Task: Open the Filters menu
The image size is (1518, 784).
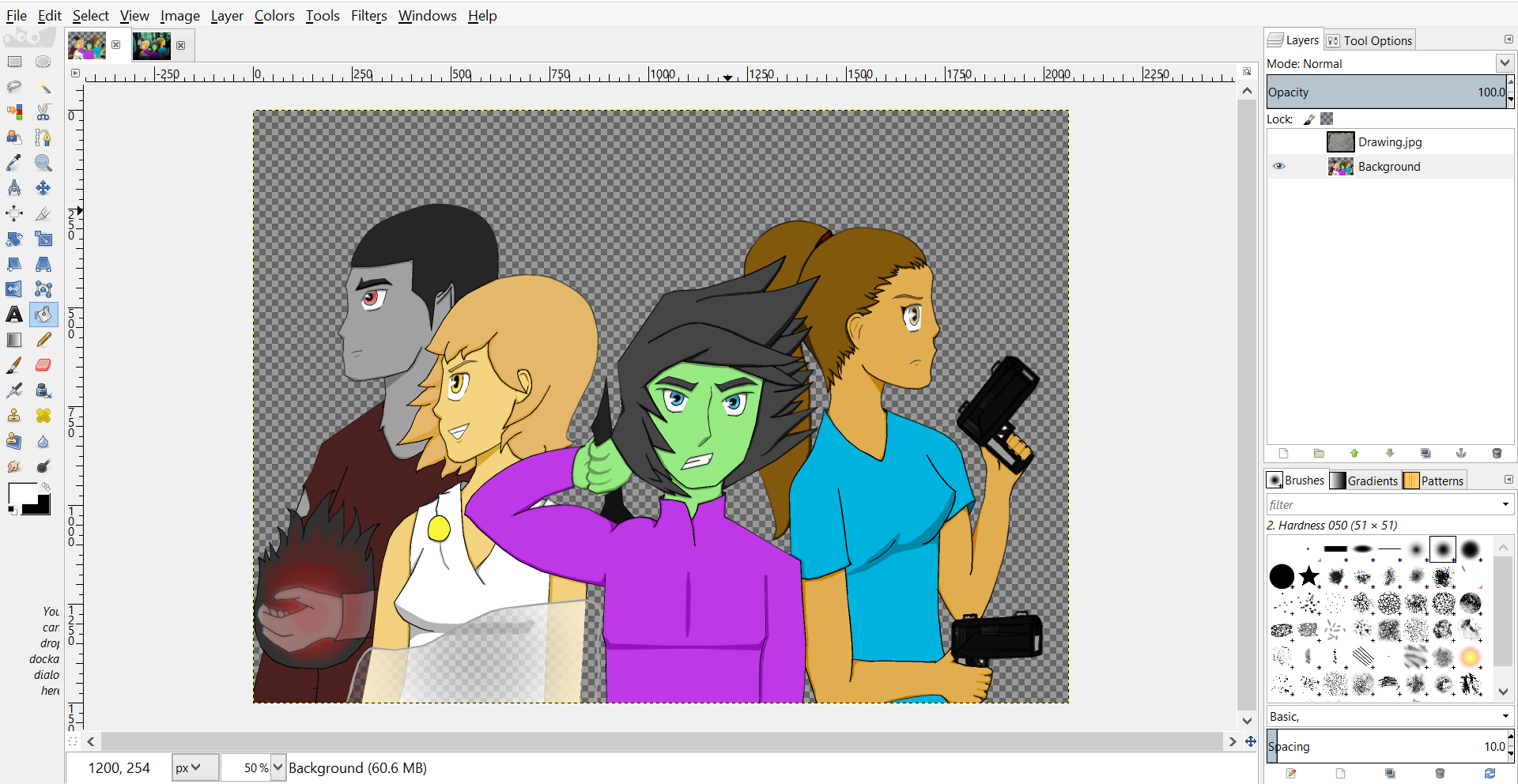Action: pyautogui.click(x=369, y=16)
